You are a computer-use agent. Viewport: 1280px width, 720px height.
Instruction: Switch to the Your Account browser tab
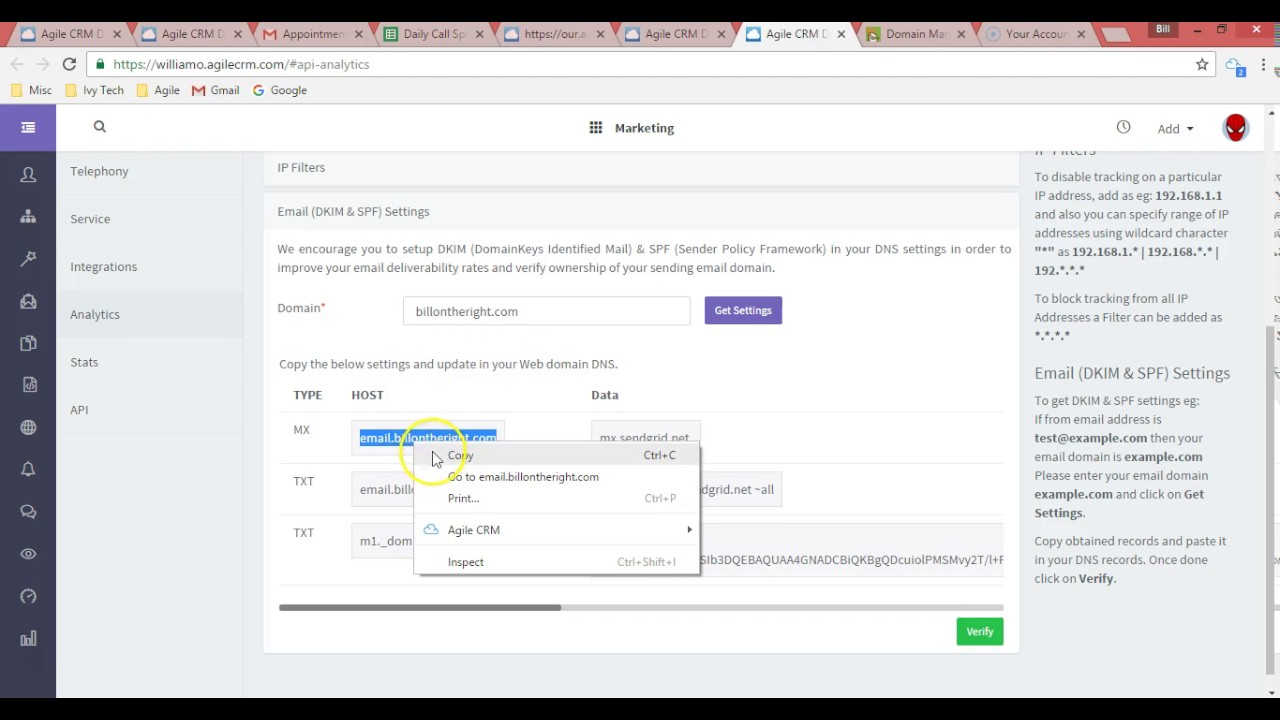pos(1036,34)
